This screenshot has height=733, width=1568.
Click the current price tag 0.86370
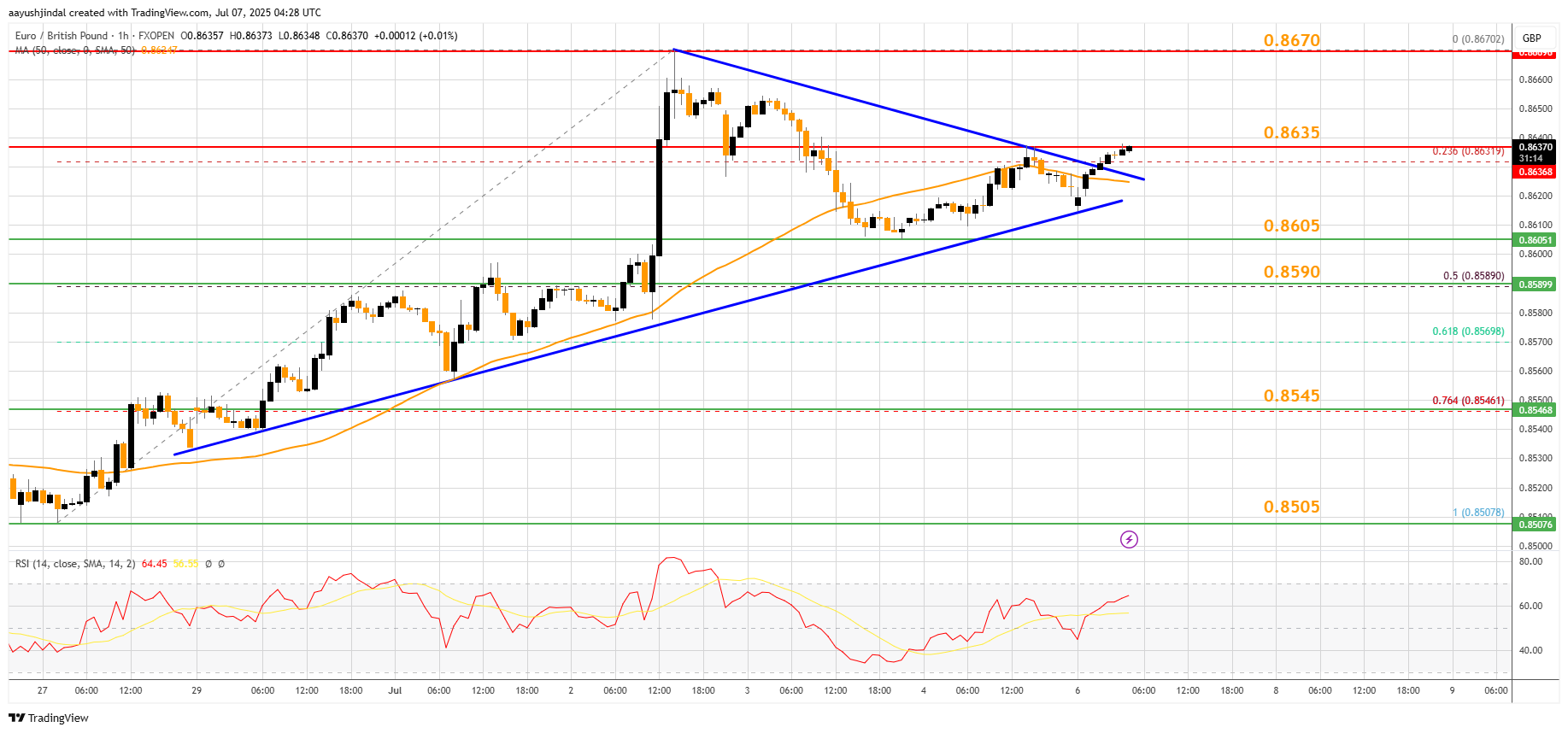click(1535, 147)
